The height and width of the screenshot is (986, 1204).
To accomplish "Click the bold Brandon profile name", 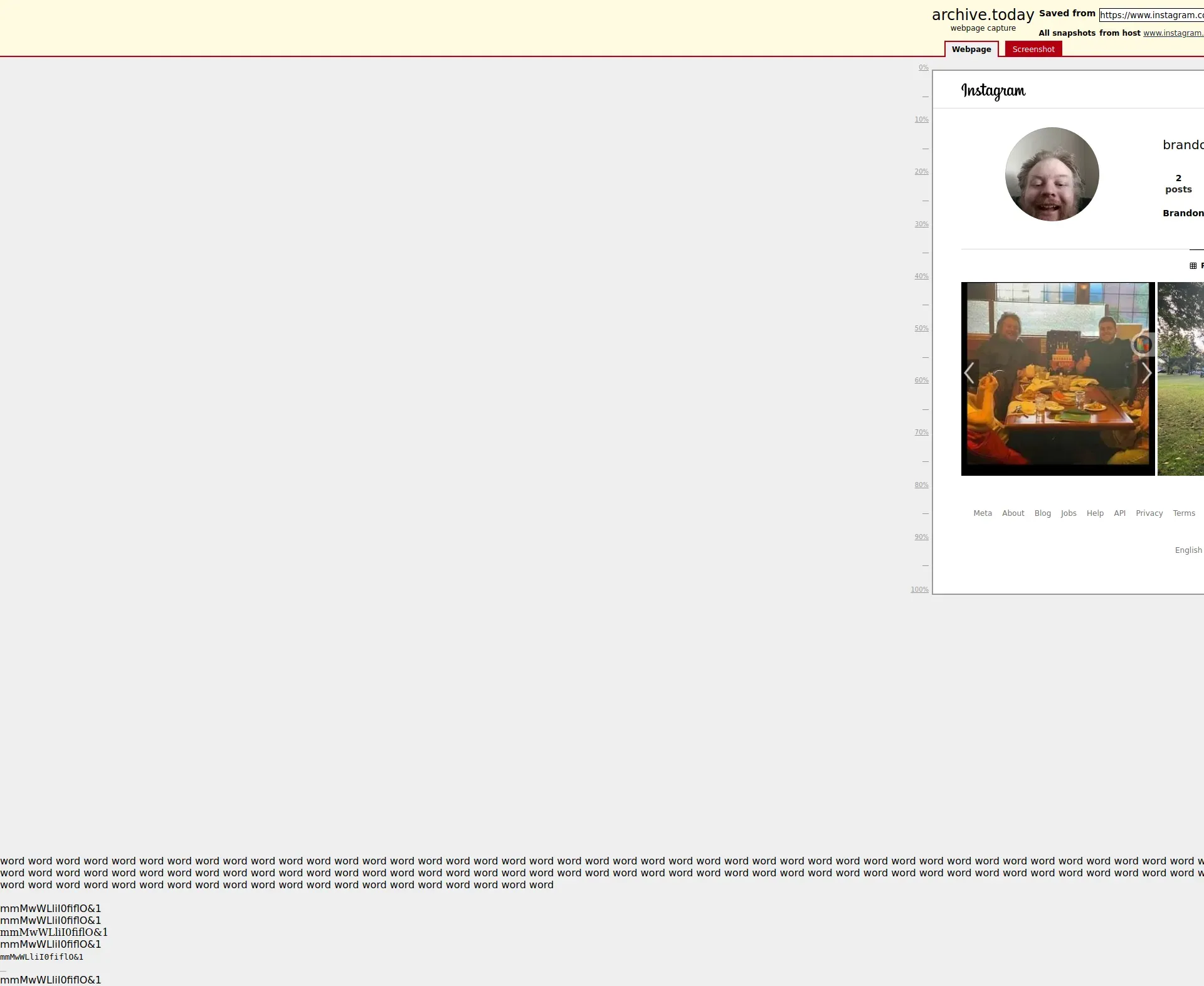I will coord(1183,213).
